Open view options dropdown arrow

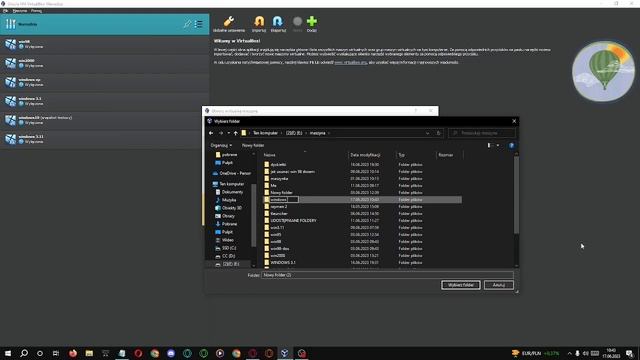coord(498,145)
